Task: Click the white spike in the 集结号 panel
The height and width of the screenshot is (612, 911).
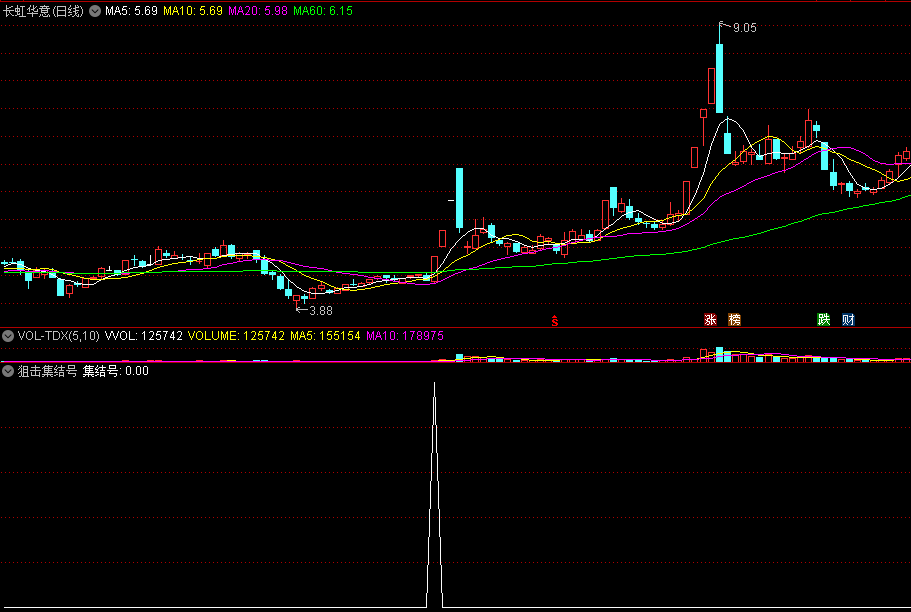Action: (435, 495)
